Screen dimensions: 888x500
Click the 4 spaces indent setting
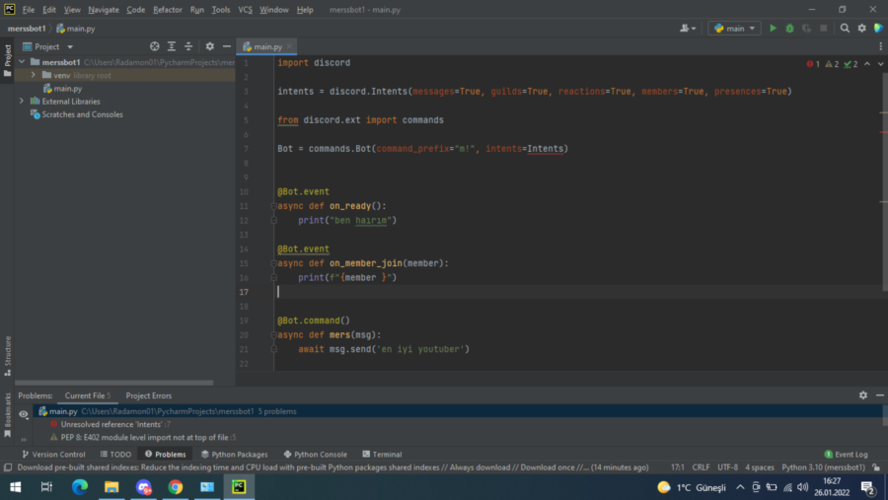tap(759, 468)
